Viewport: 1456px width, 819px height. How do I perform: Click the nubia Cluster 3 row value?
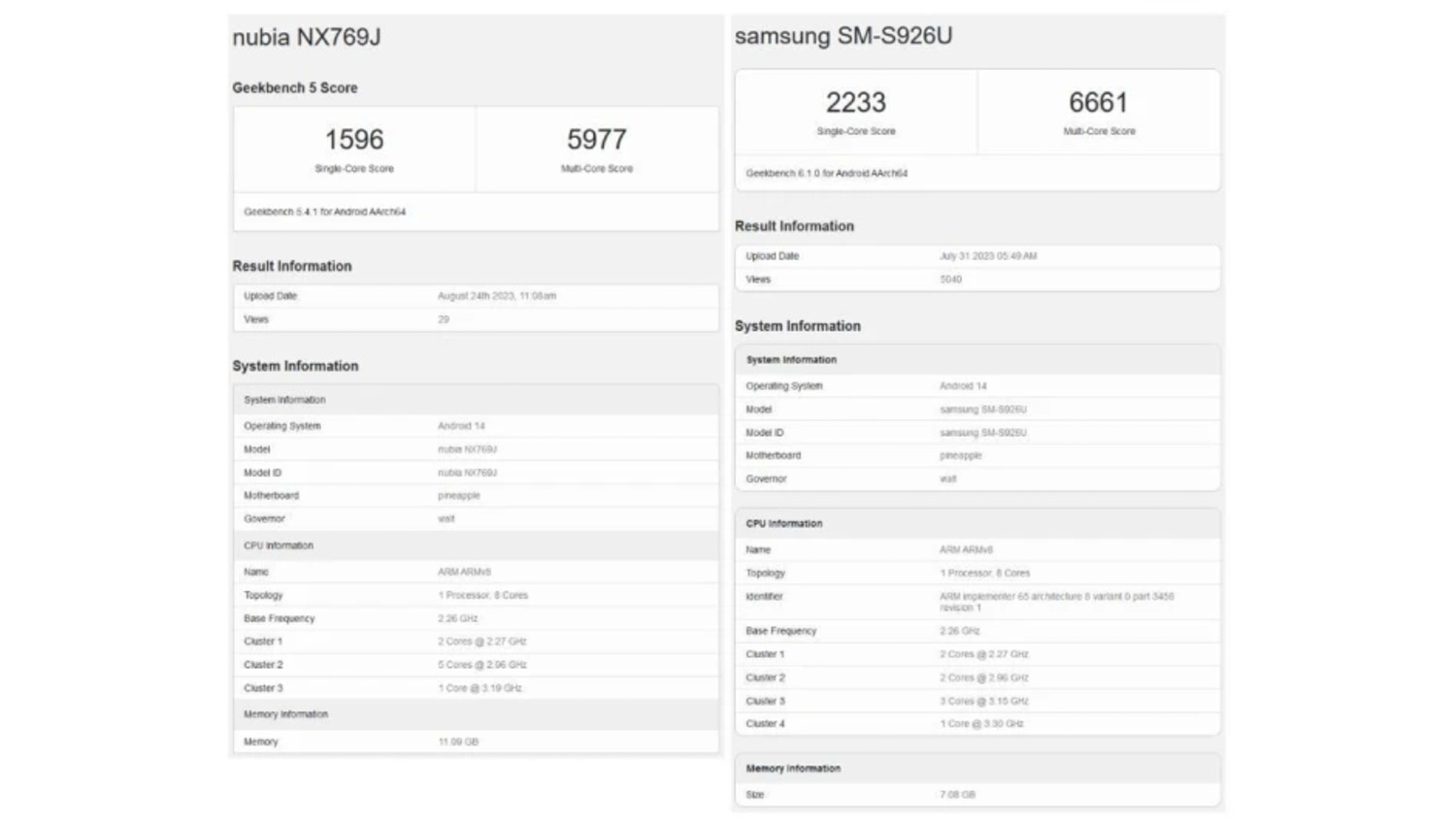(480, 688)
